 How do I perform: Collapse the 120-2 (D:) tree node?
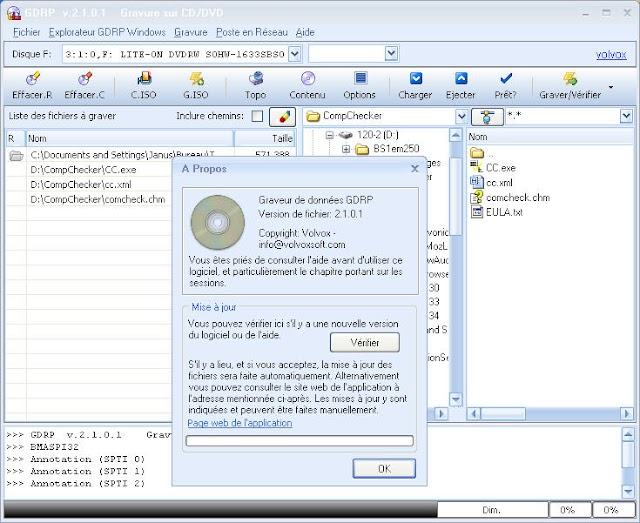pyautogui.click(x=329, y=135)
